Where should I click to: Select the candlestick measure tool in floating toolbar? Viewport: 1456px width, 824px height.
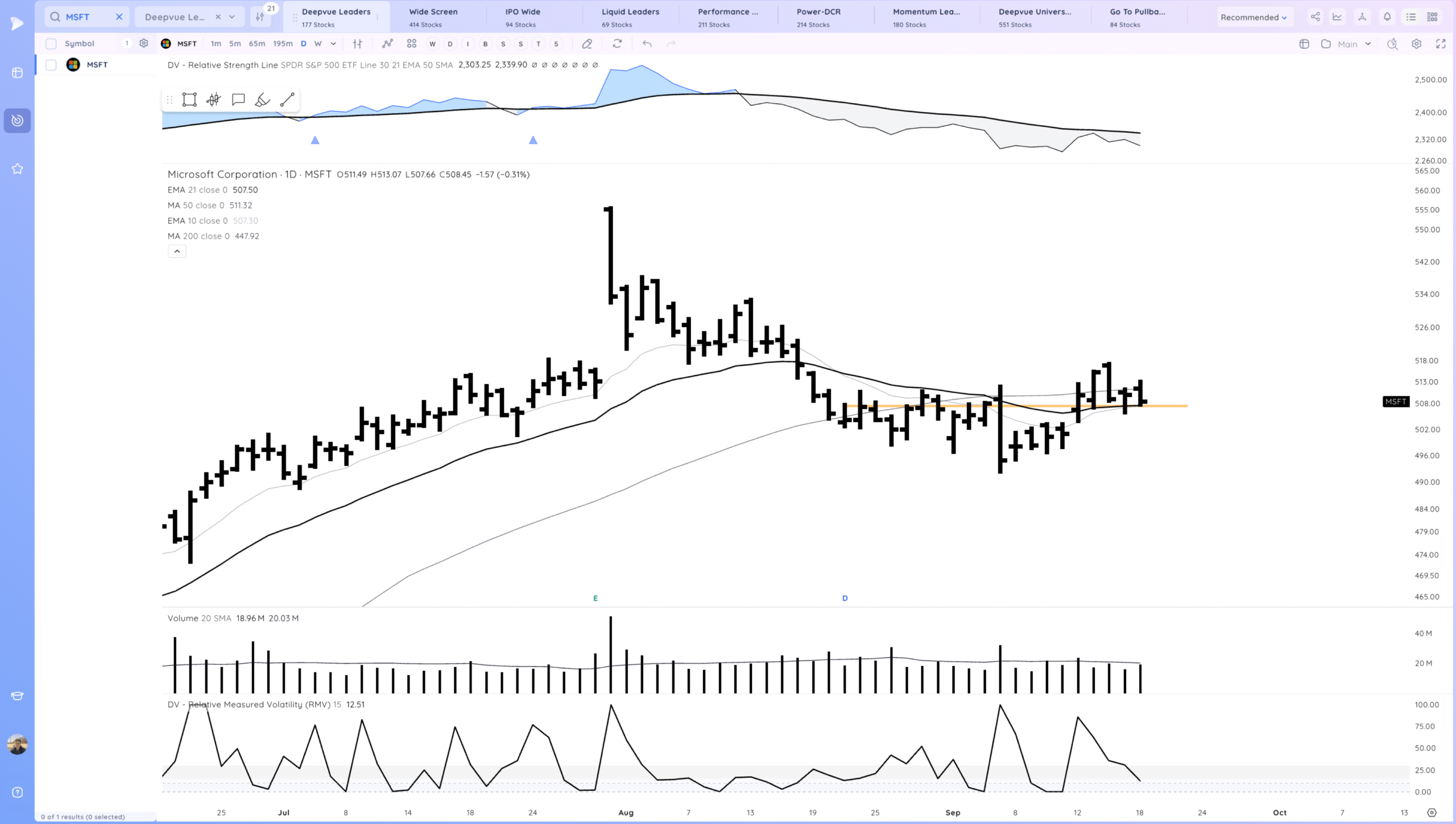click(214, 100)
